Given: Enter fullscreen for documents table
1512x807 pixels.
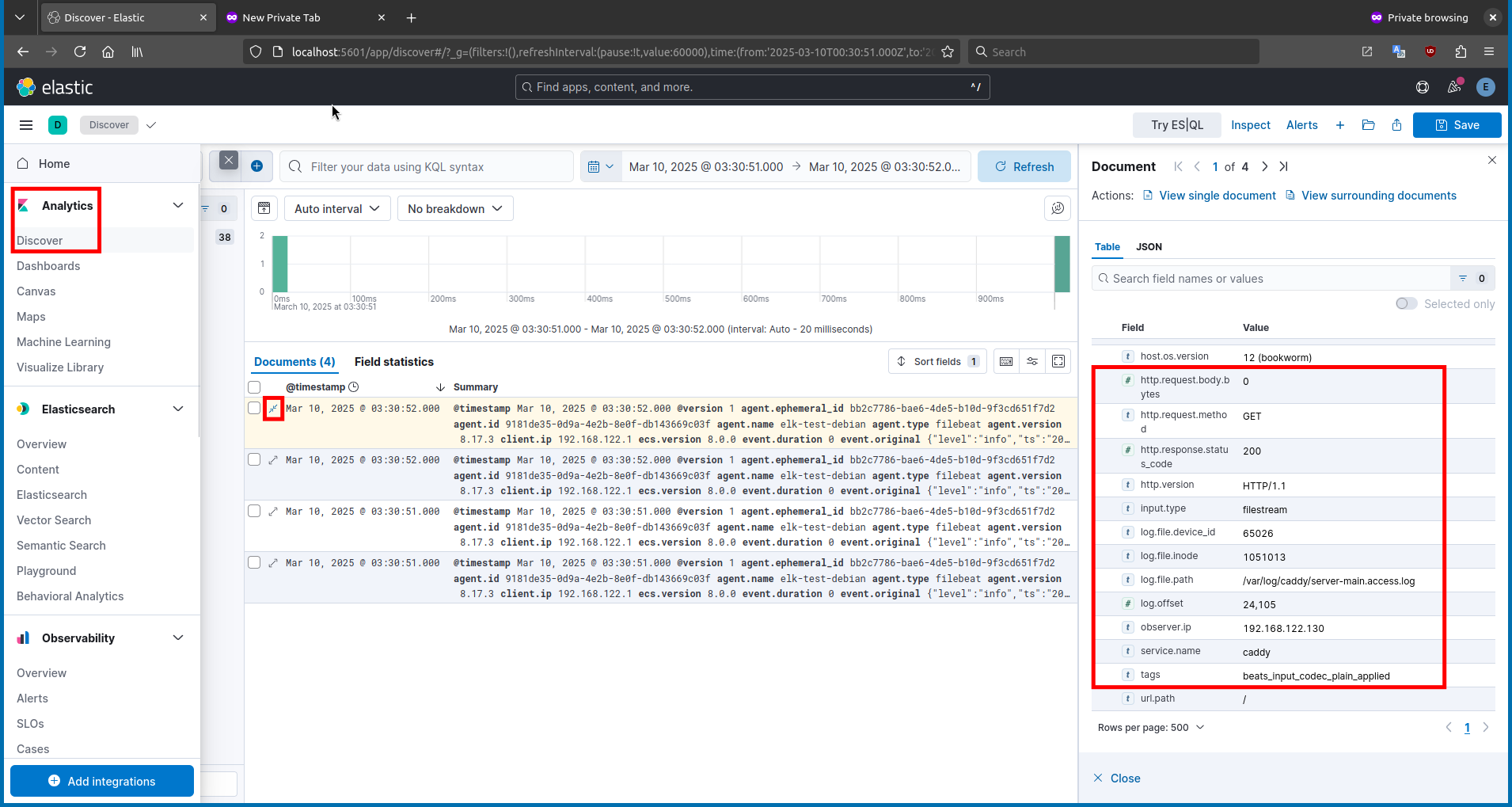Looking at the screenshot, I should 1058,361.
